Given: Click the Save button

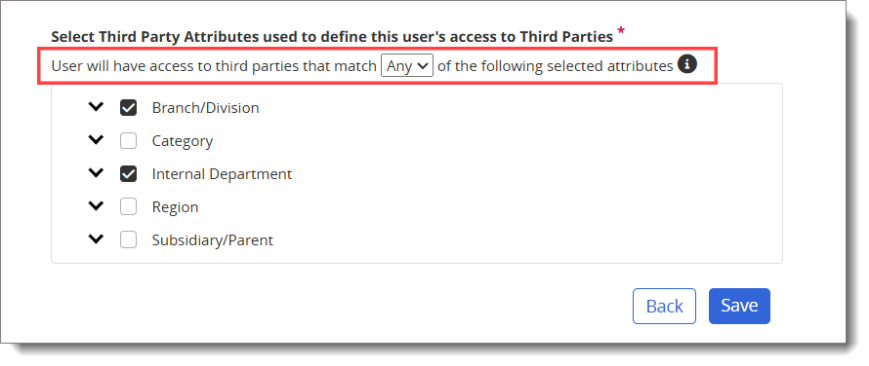Looking at the screenshot, I should coord(739,306).
